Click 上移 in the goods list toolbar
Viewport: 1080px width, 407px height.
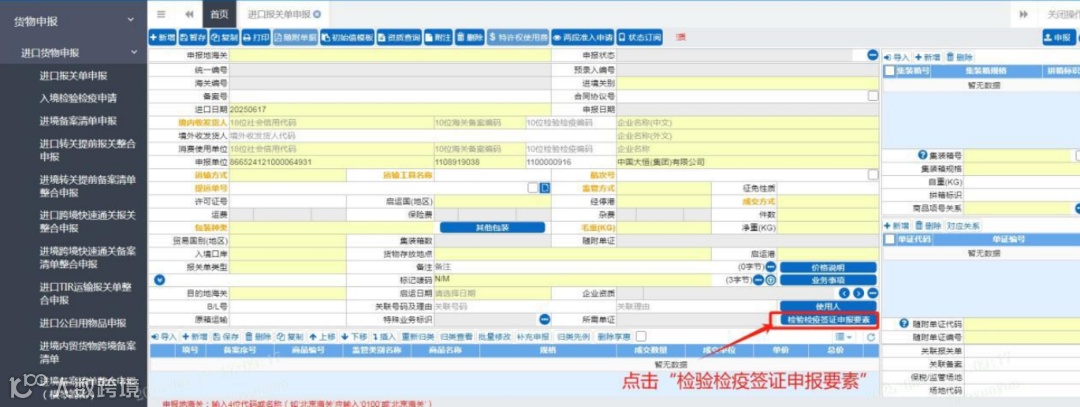(x=322, y=337)
